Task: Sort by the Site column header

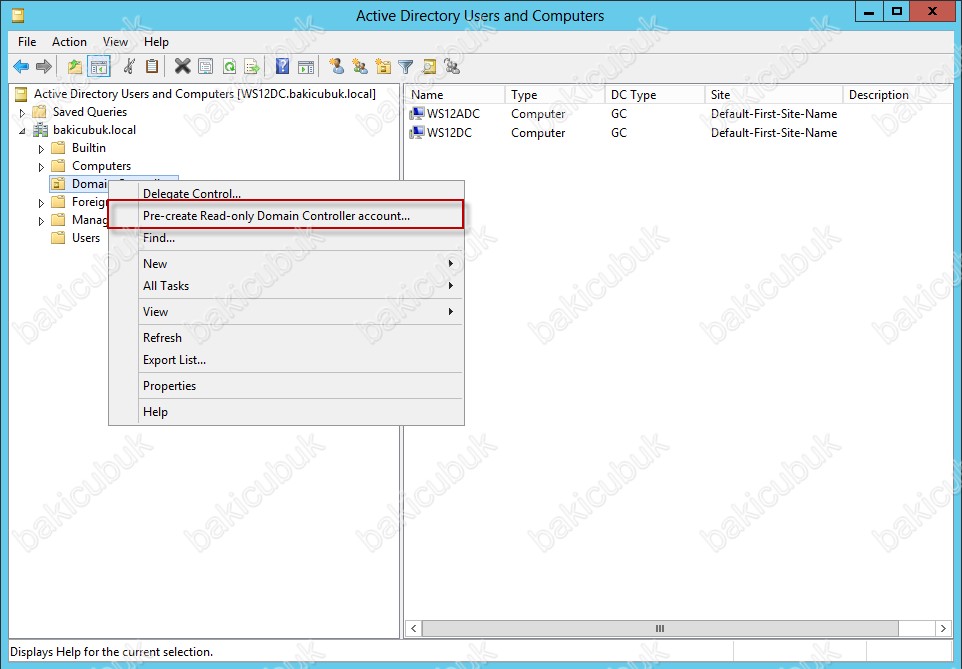Action: pos(774,95)
